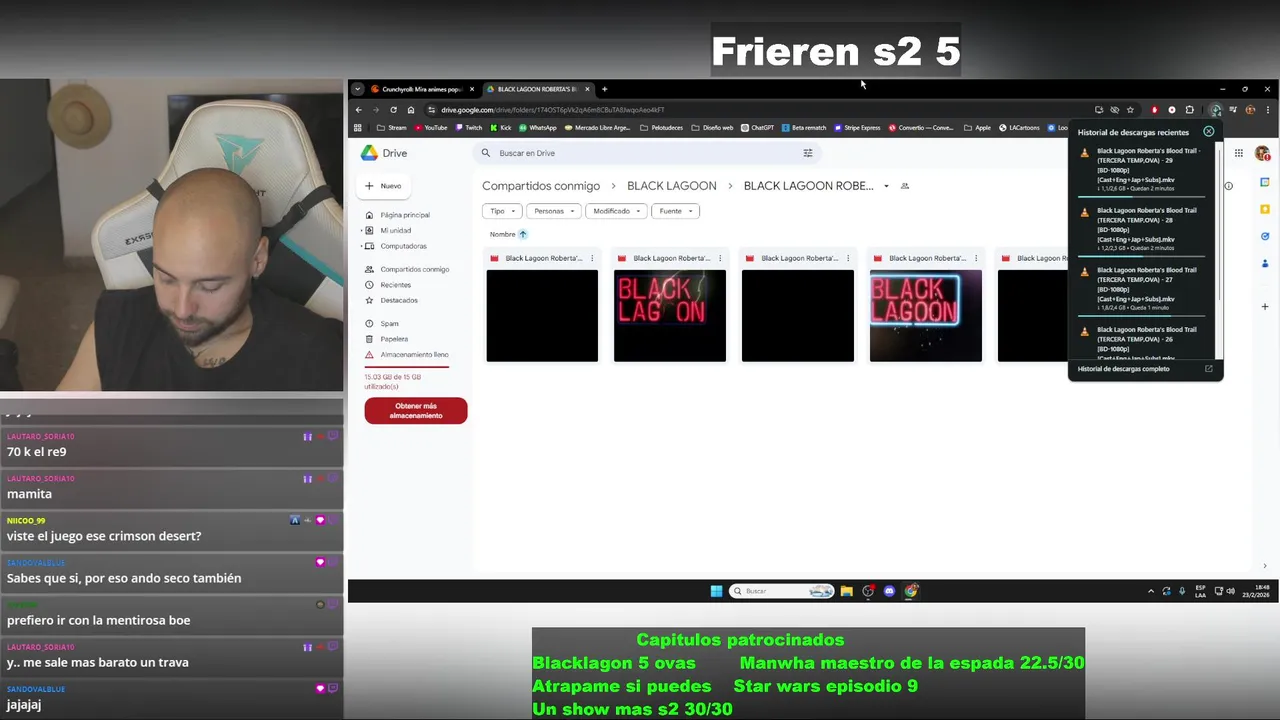Open the Fuente filter dropdown
The height and width of the screenshot is (720, 1280).
click(675, 211)
